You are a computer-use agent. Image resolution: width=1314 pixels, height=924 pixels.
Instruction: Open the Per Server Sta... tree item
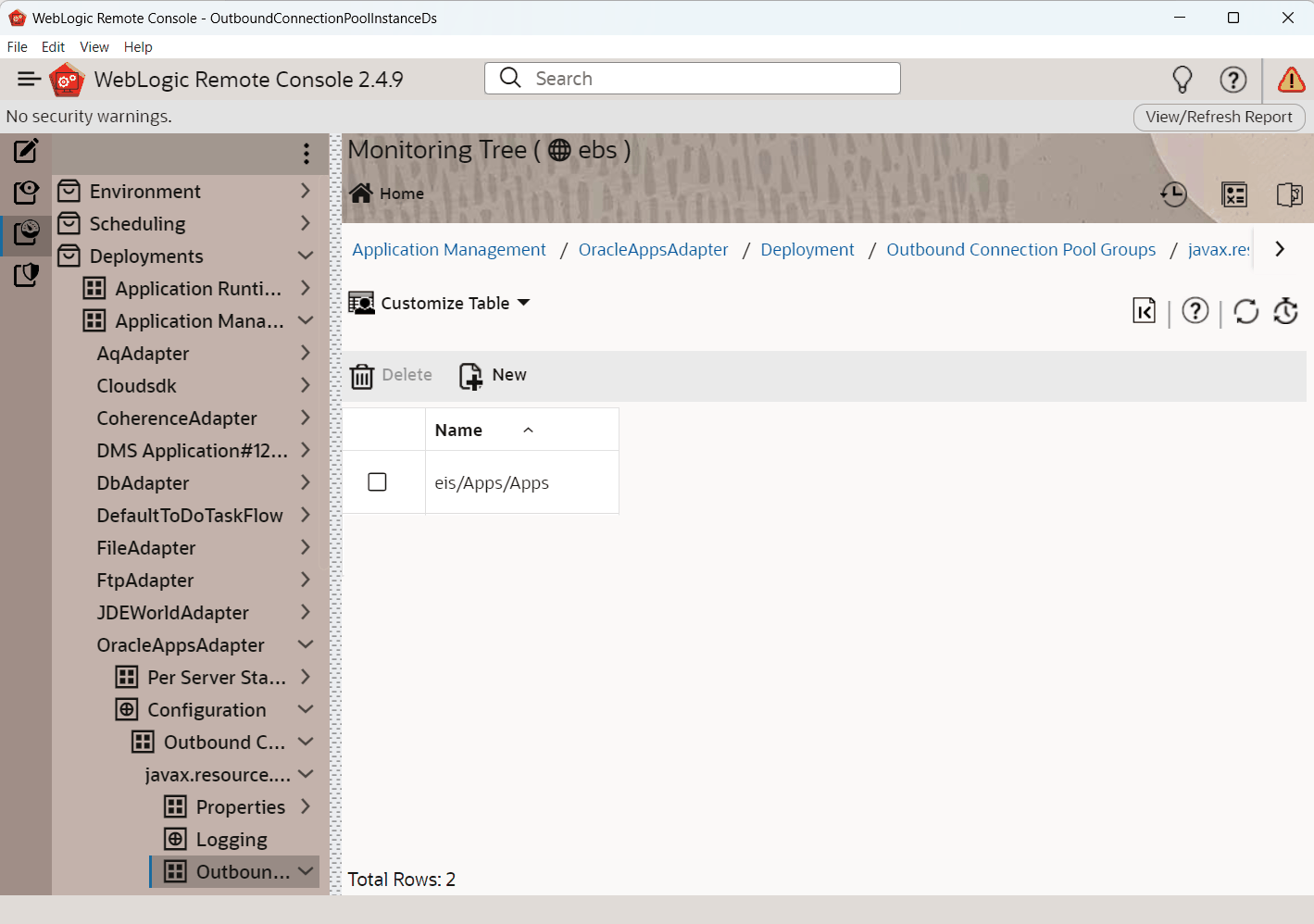point(217,678)
